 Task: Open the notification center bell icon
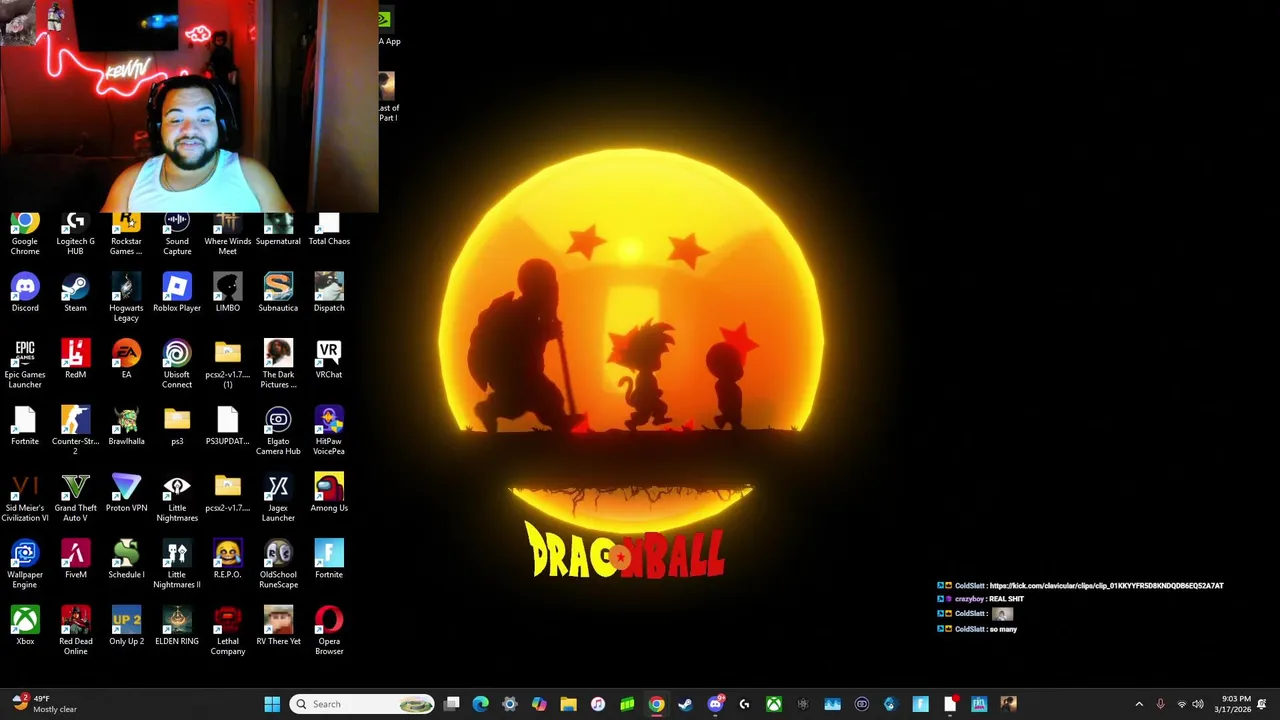click(x=1263, y=704)
